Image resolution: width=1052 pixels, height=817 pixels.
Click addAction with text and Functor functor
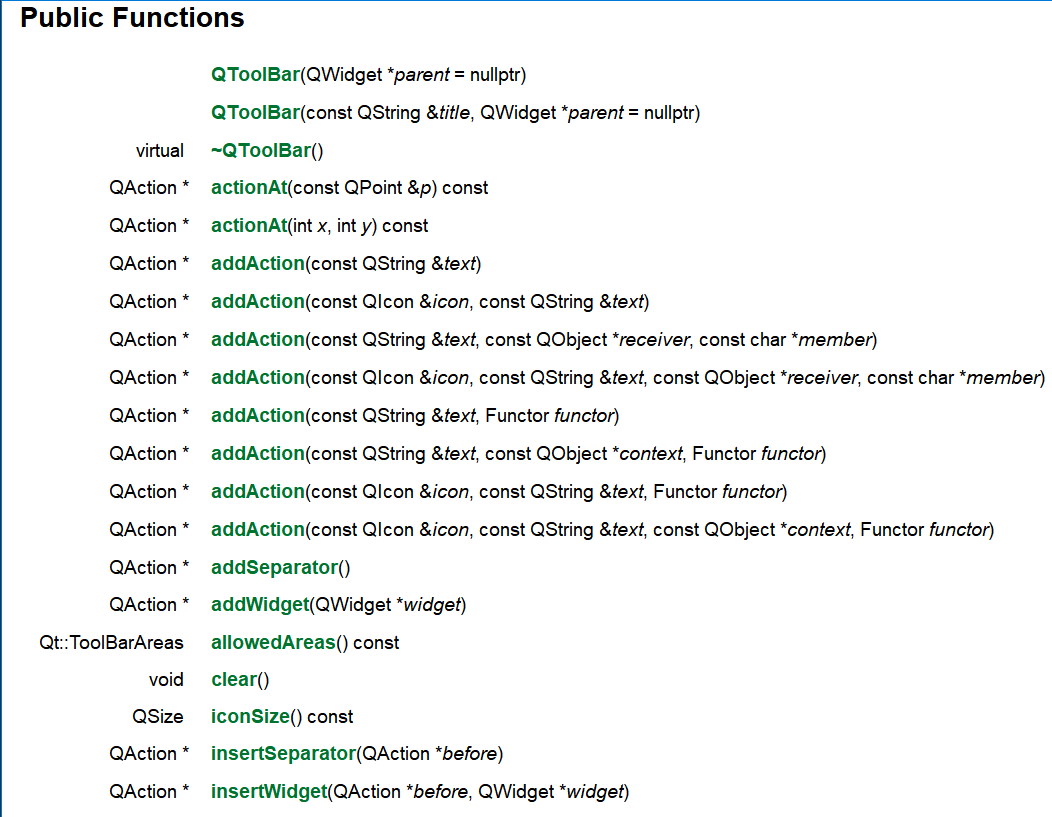tap(258, 416)
